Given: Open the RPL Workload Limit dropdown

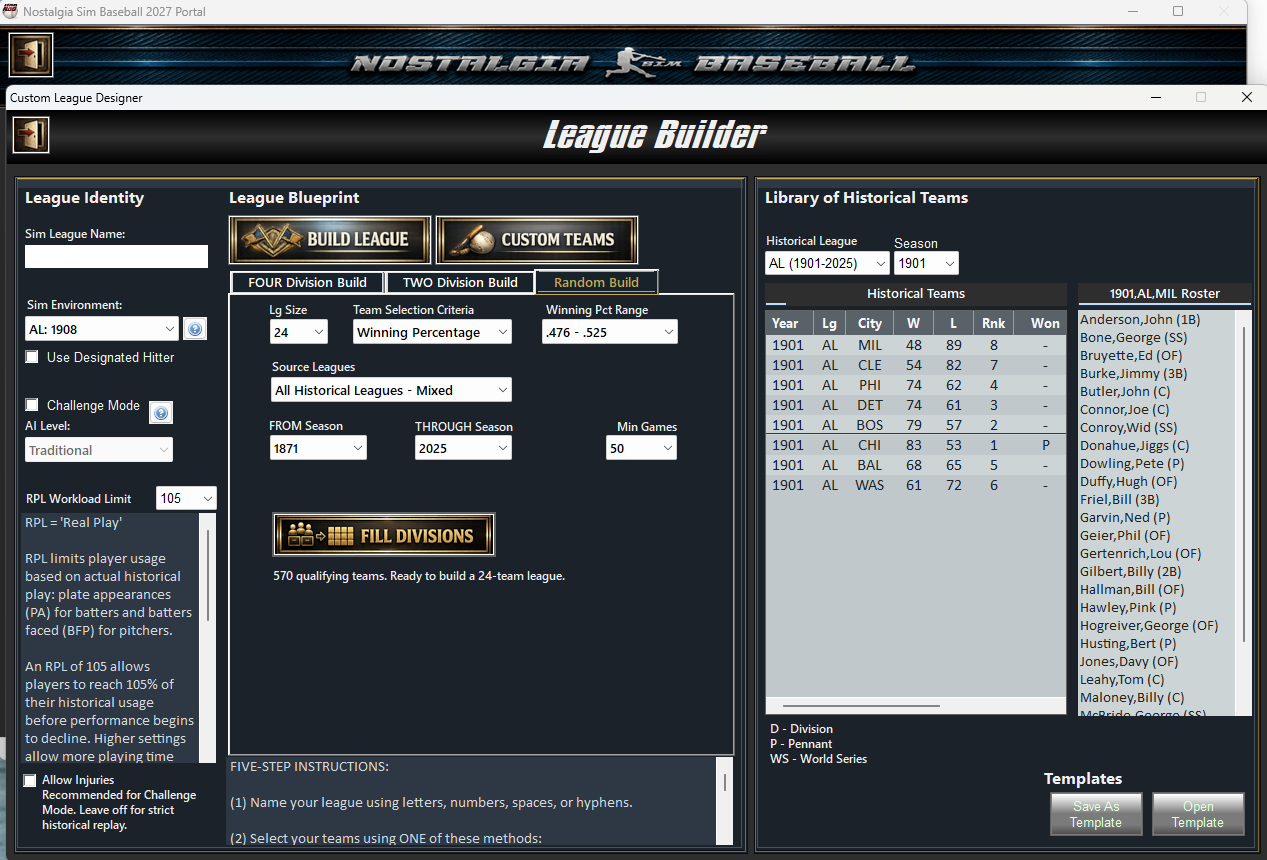Looking at the screenshot, I should [x=186, y=498].
